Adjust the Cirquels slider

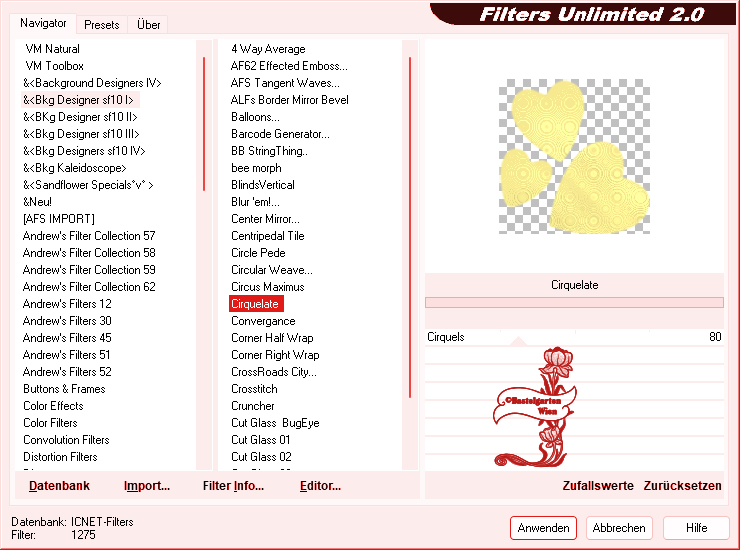click(x=573, y=337)
